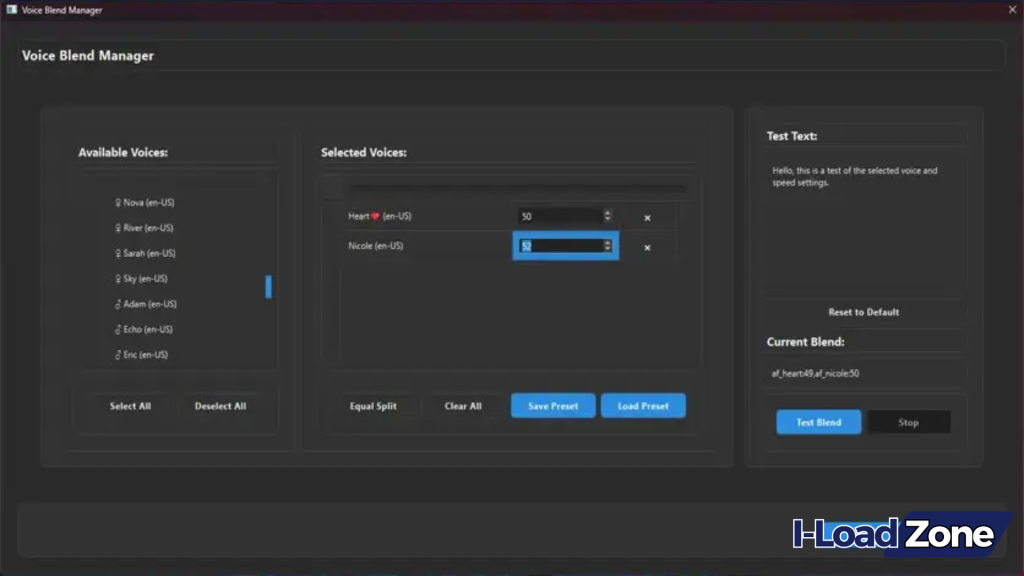Click the female icon beside Nova voice

coord(118,202)
